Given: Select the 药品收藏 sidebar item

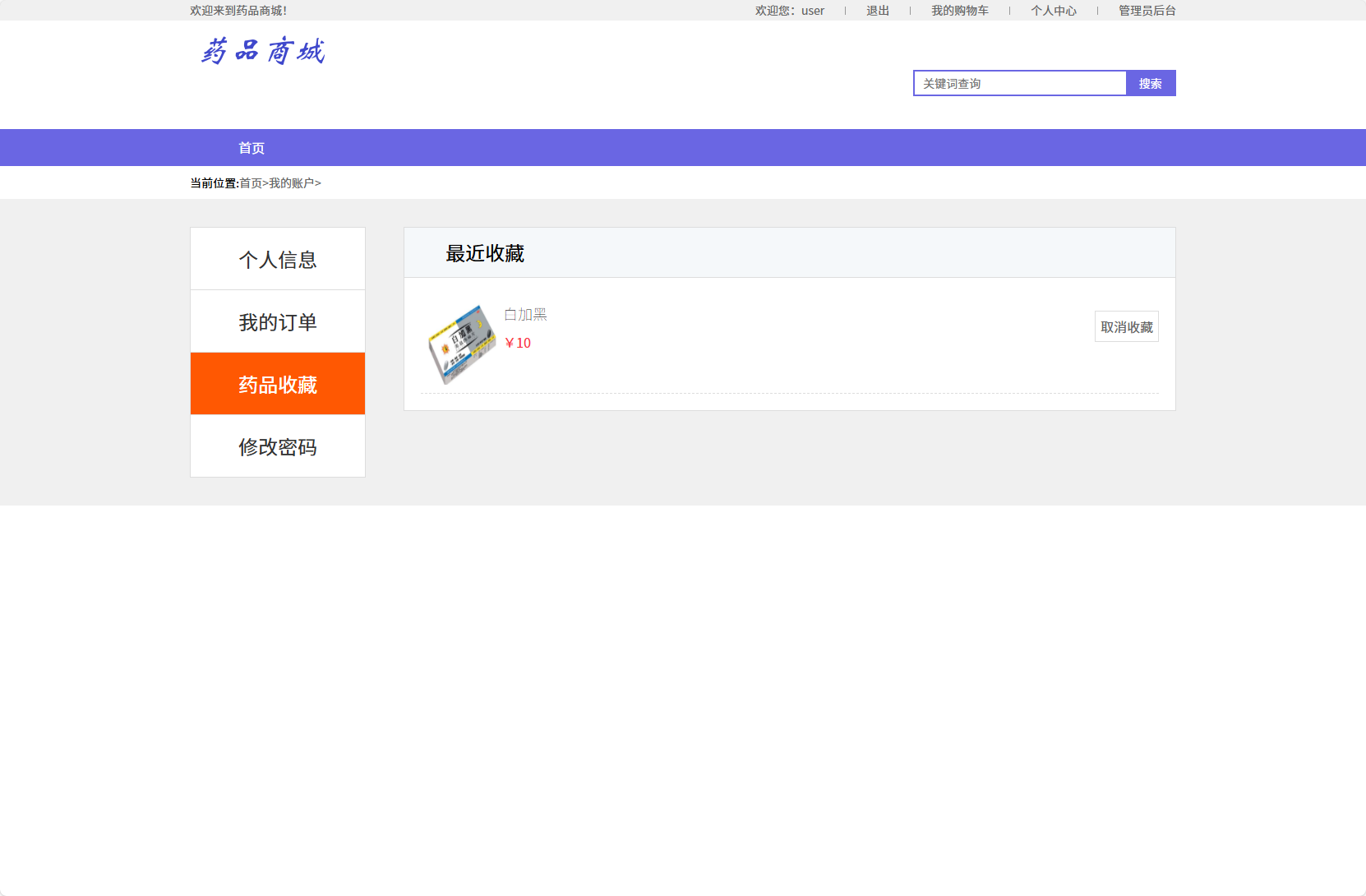Looking at the screenshot, I should (x=277, y=384).
